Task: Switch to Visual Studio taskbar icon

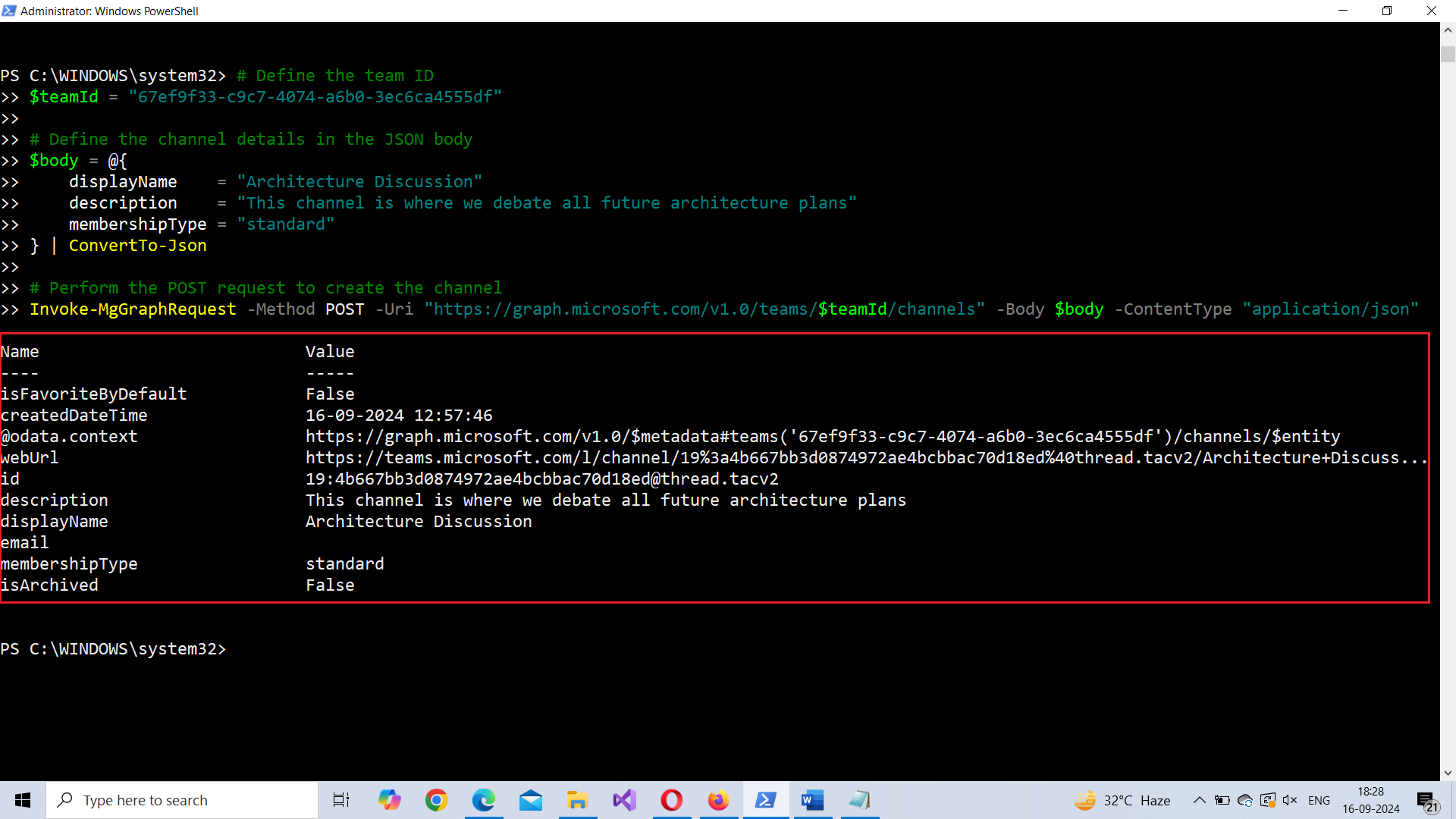Action: coord(624,800)
